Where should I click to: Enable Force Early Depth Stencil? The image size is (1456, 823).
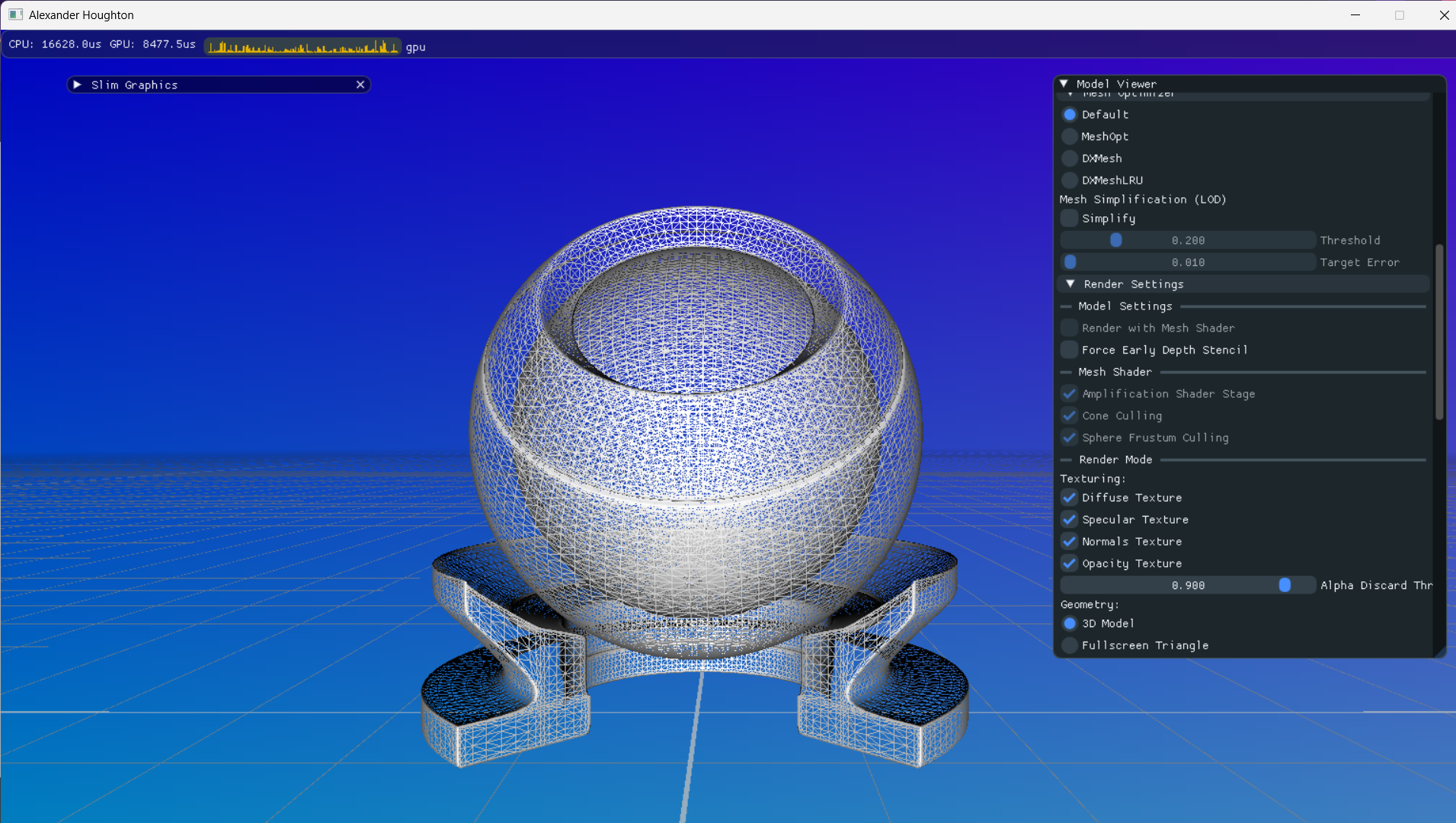tap(1070, 350)
